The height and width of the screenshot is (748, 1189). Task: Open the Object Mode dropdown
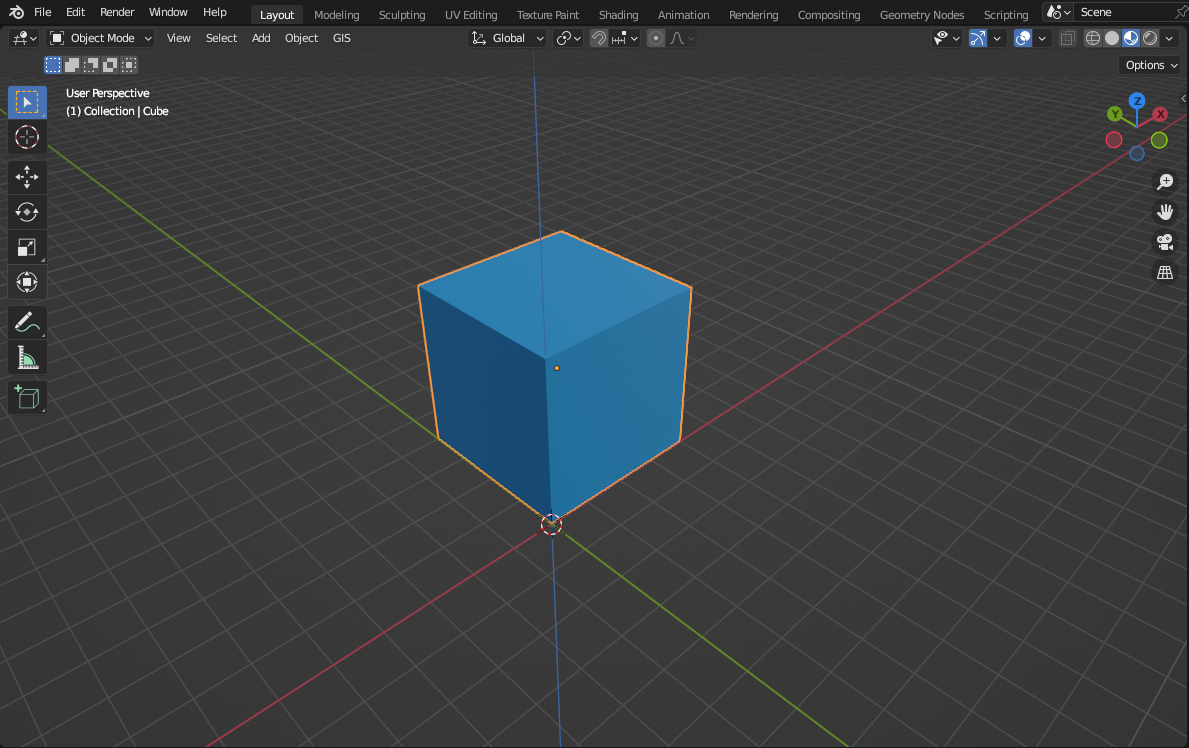coord(100,37)
